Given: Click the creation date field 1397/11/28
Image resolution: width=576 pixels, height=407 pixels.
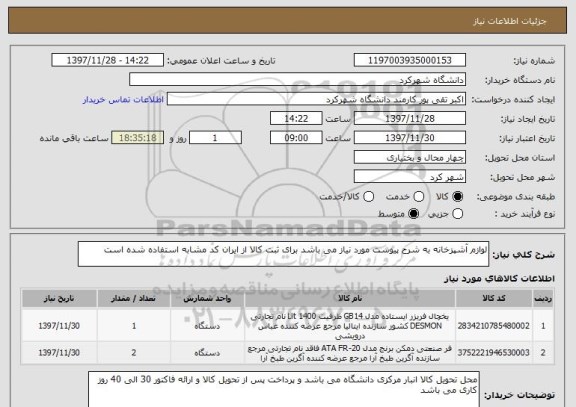Looking at the screenshot, I should [x=410, y=119].
